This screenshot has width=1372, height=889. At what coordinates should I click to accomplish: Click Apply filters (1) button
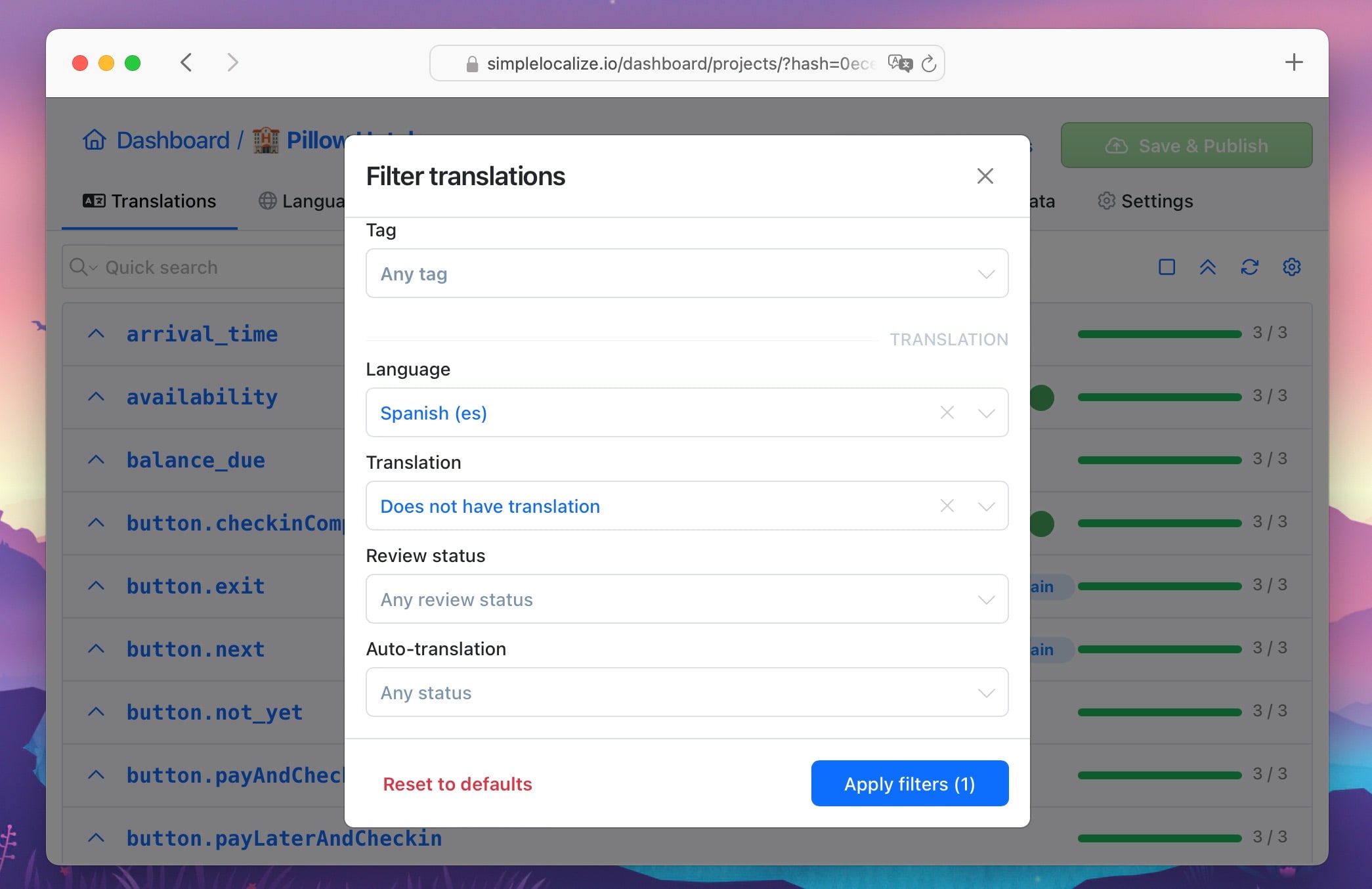[x=910, y=783]
